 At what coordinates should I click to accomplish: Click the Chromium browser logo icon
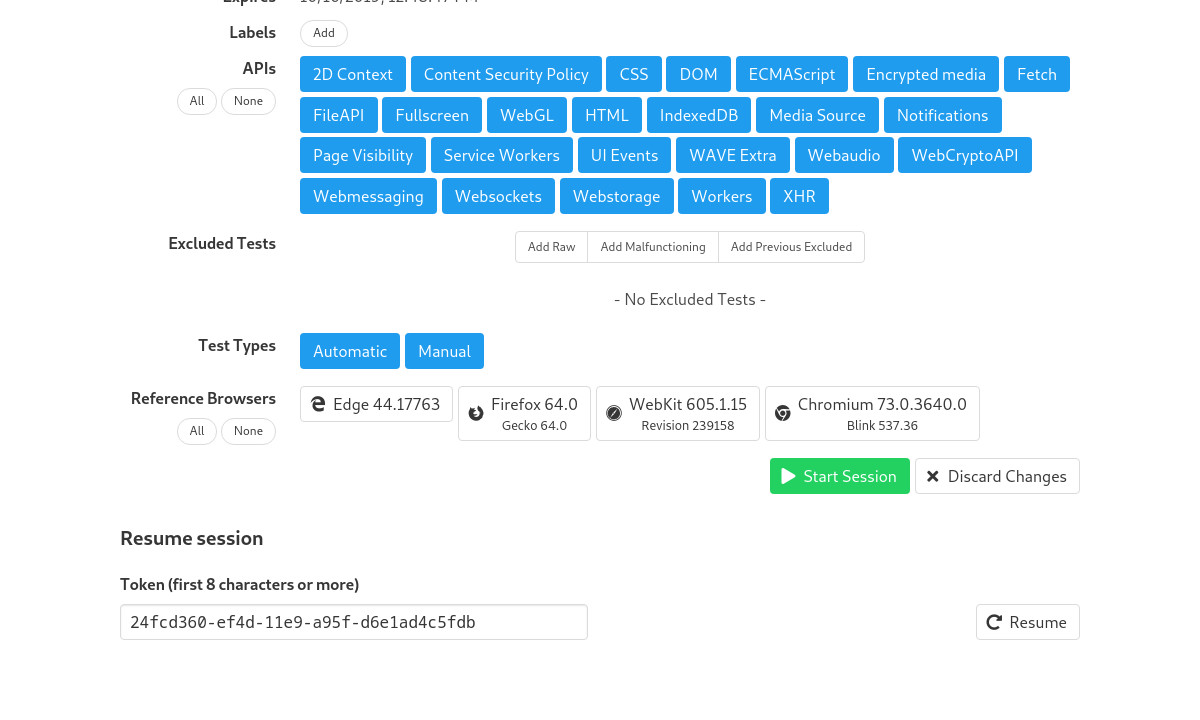[783, 413]
